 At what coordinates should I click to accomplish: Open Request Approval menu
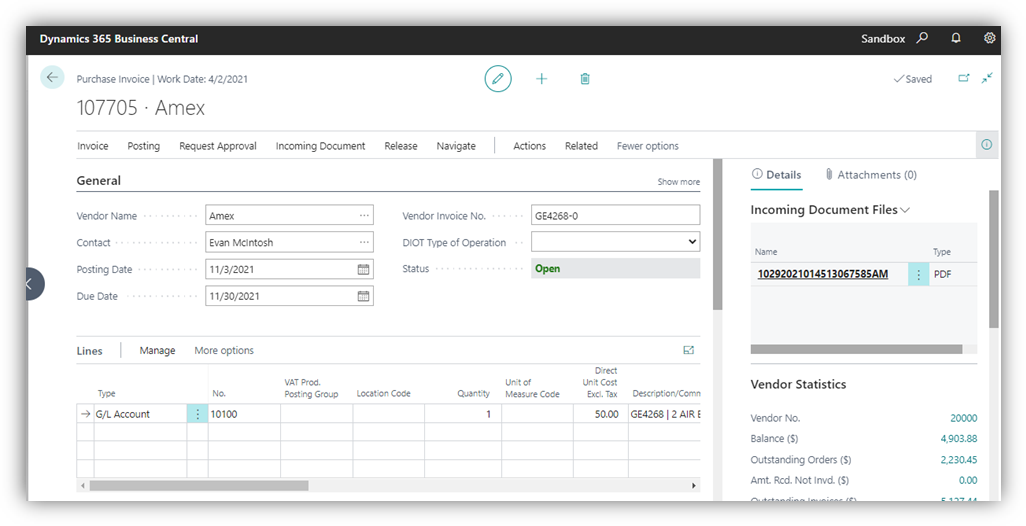(218, 146)
